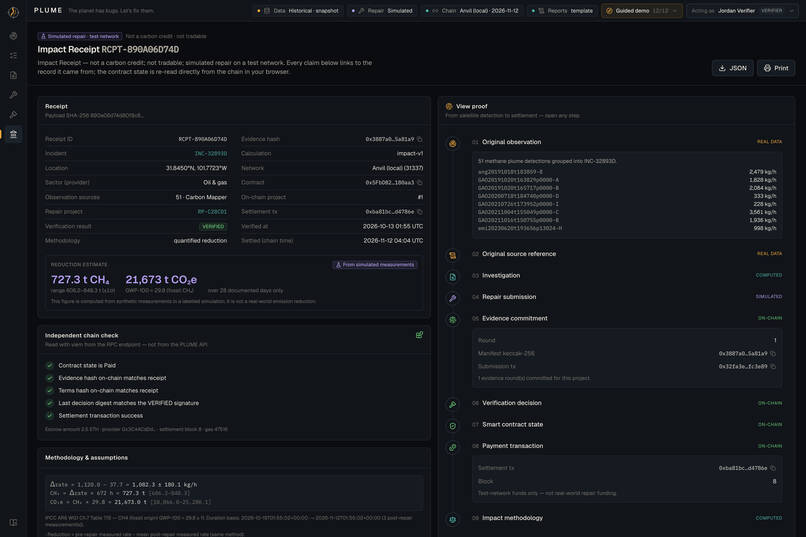The height and width of the screenshot is (537, 806).
Task: Click the Original observation step icon
Action: [x=452, y=143]
